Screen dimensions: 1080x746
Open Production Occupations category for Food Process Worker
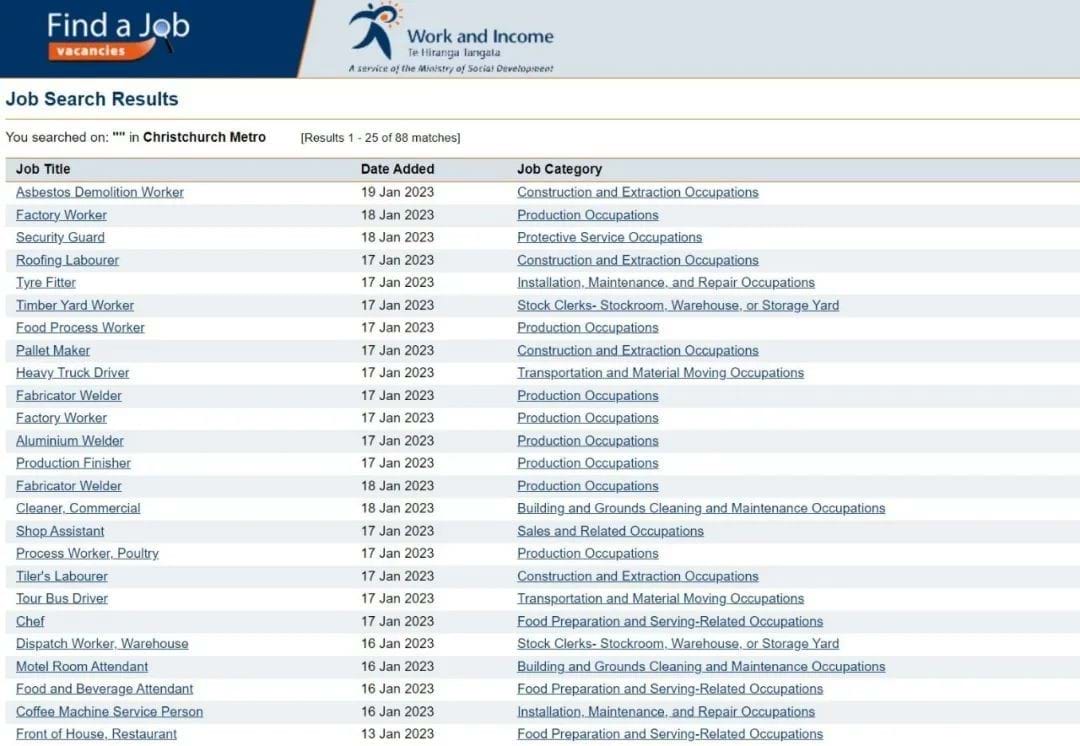click(x=588, y=327)
